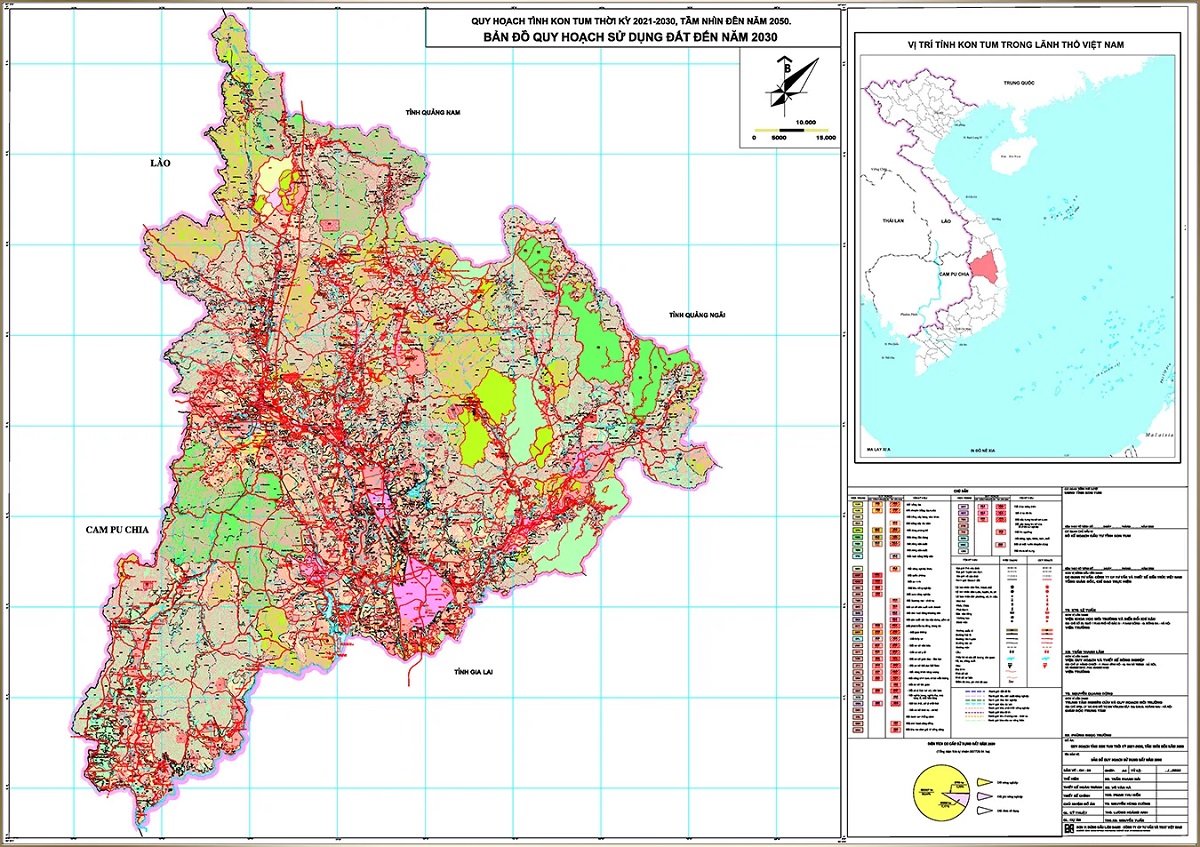
Task: Click the 'CAM PU CHIA' label on main map
Action: click(x=115, y=533)
